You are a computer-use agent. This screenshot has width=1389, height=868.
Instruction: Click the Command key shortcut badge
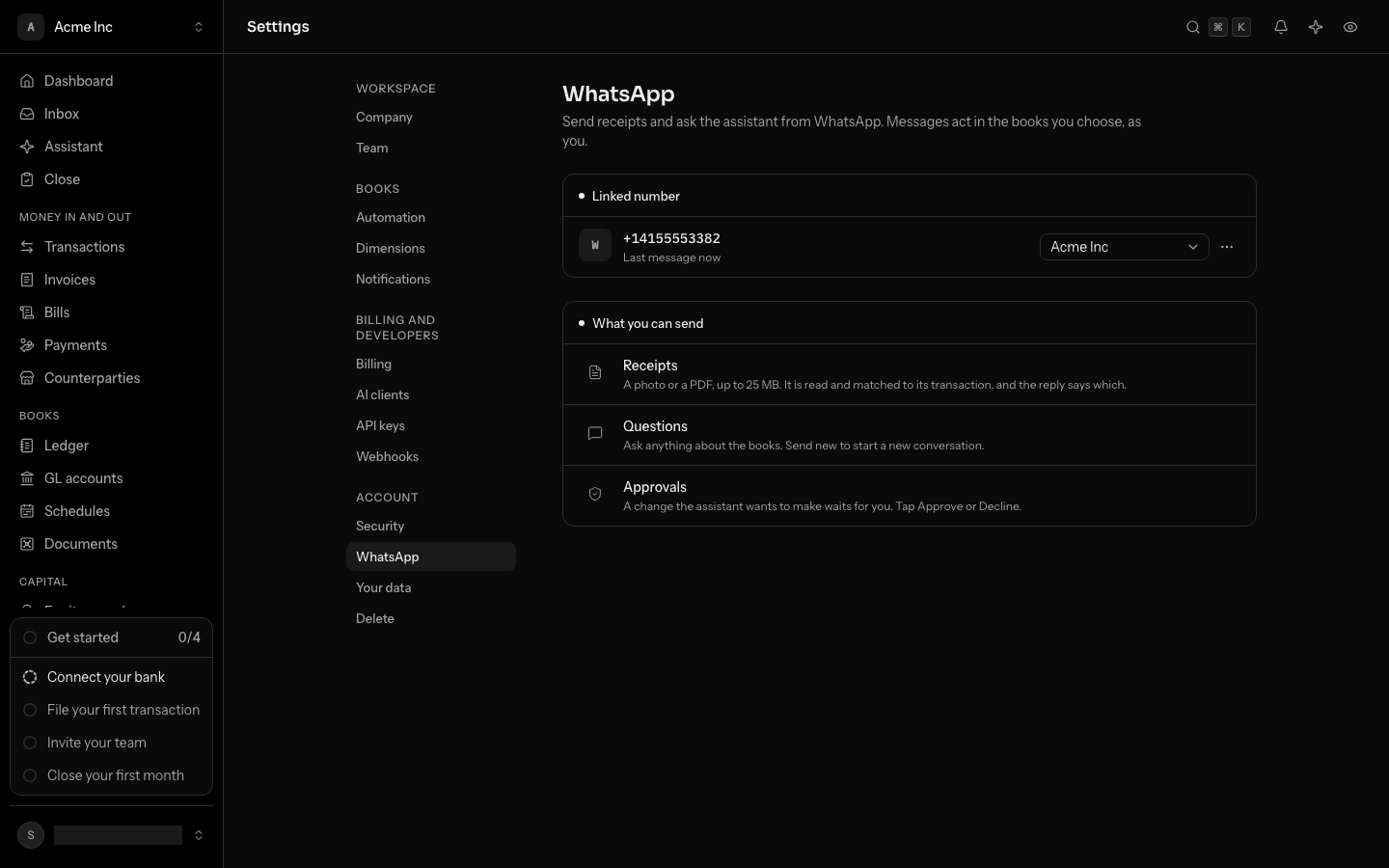tap(1218, 27)
